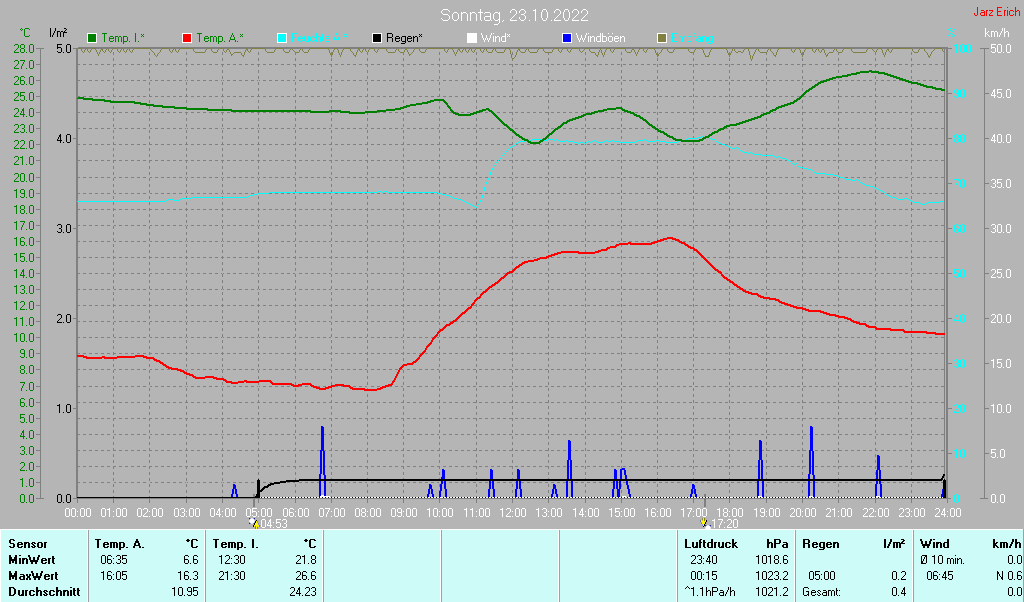Click the green Temp. I. legend swatch
The height and width of the screenshot is (602, 1024).
click(x=92, y=39)
